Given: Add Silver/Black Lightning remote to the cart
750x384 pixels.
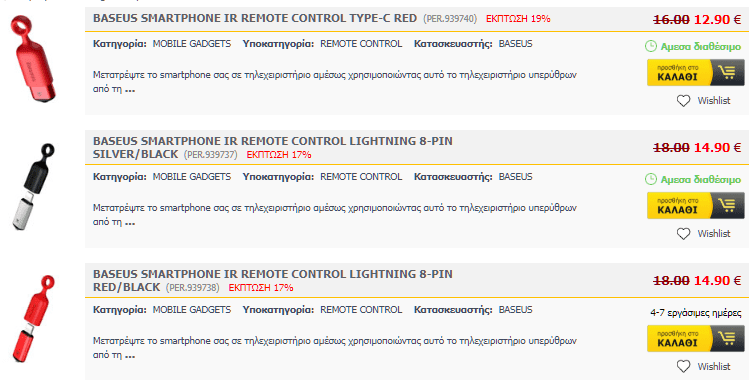Looking at the screenshot, I should point(695,206).
